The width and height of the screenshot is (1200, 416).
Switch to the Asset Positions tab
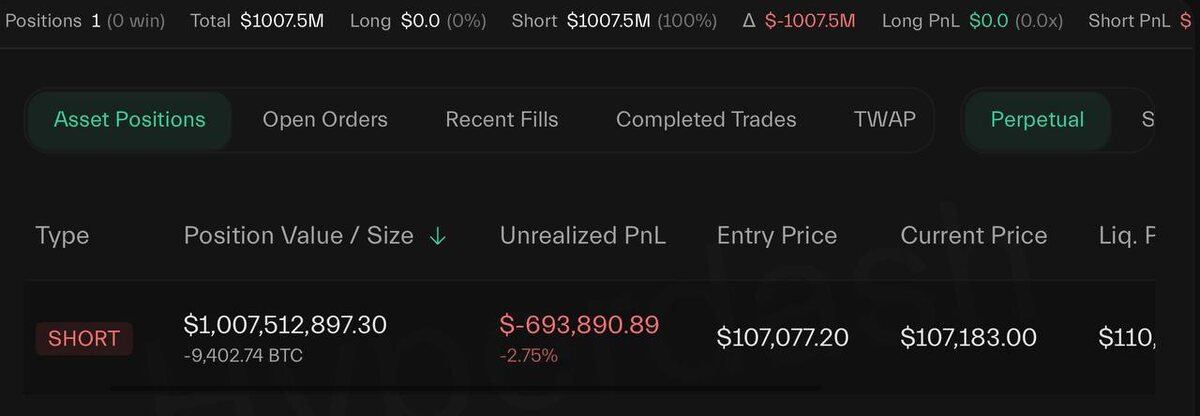click(129, 120)
